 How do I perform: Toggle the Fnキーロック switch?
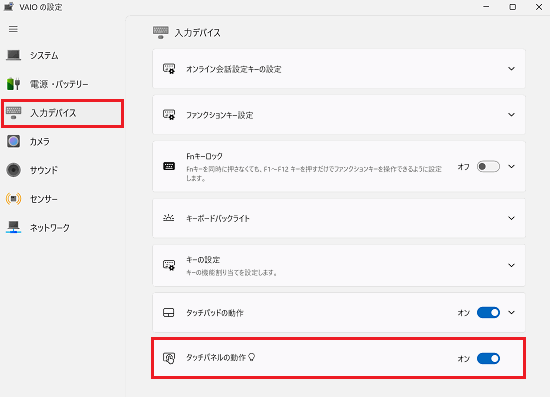[x=488, y=167]
